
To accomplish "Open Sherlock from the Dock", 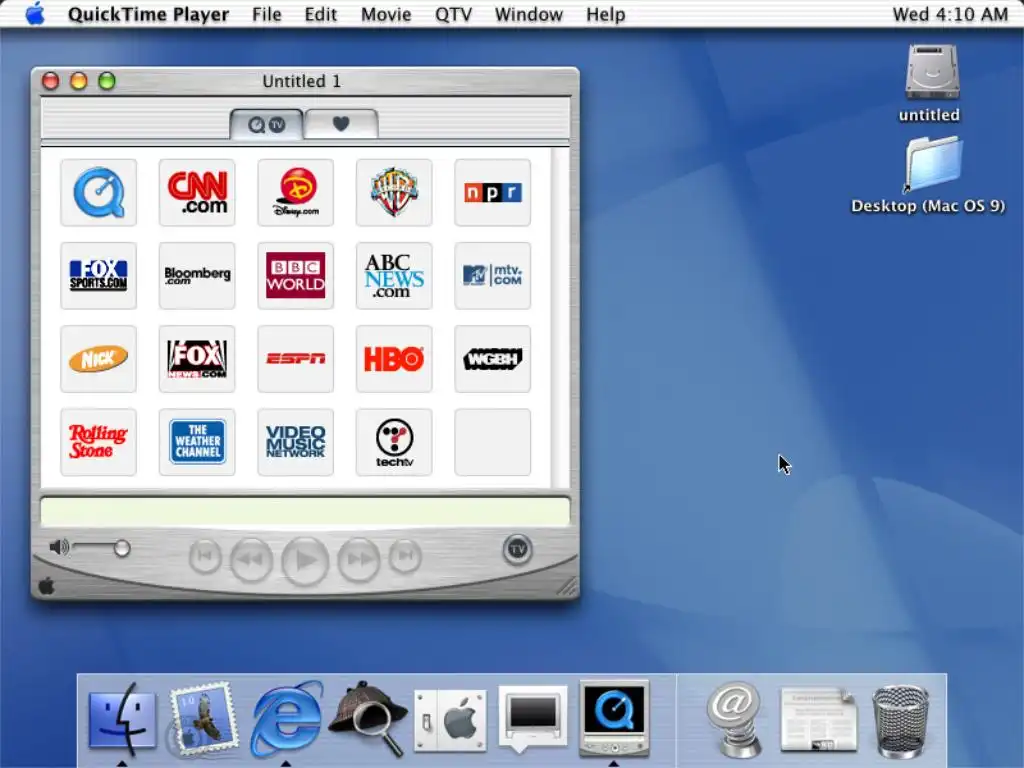I will coord(368,718).
